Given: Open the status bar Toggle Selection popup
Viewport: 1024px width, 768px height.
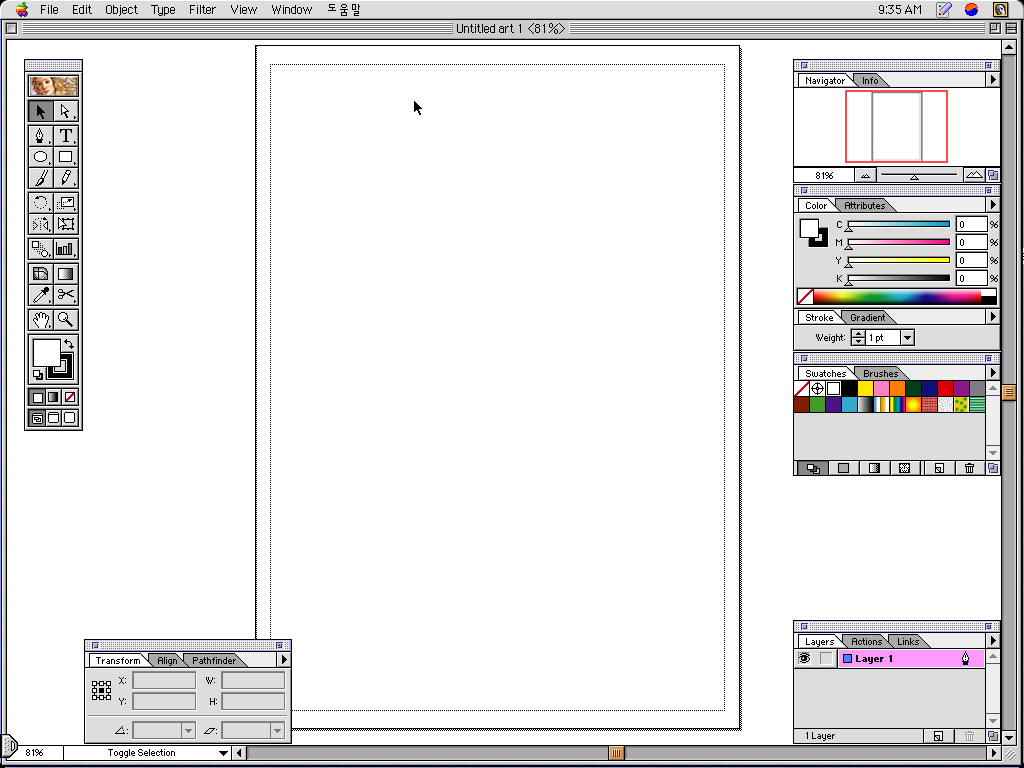Looking at the screenshot, I should click(x=224, y=753).
